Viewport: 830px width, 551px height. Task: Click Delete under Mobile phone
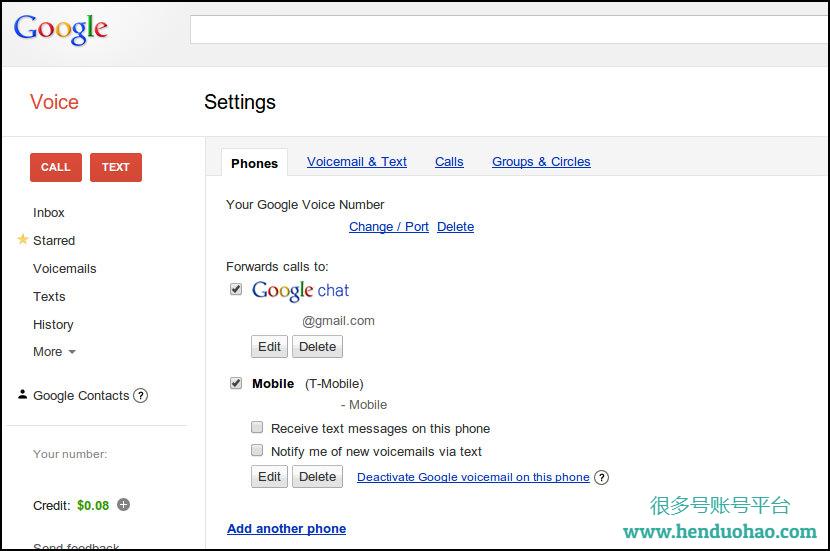(318, 476)
